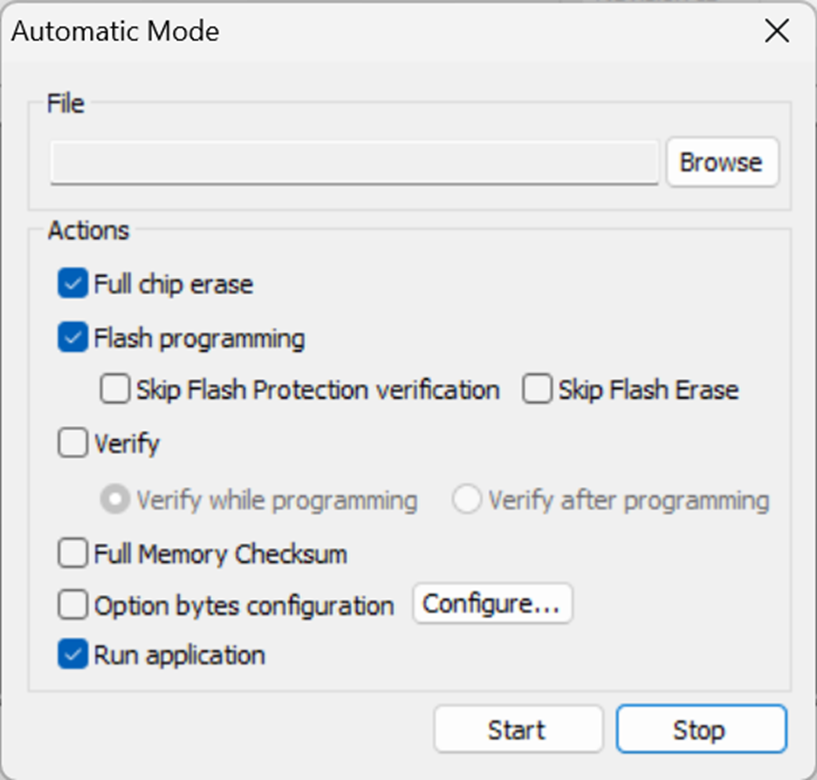817x780 pixels.
Task: Click the file path input field
Action: [354, 162]
